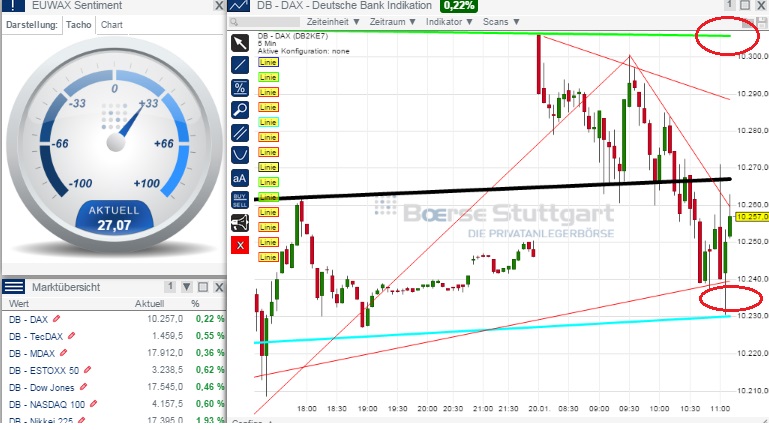Click the DB - DAX (DB2KE7) chart label
This screenshot has width=769, height=430.
pyautogui.click(x=292, y=36)
